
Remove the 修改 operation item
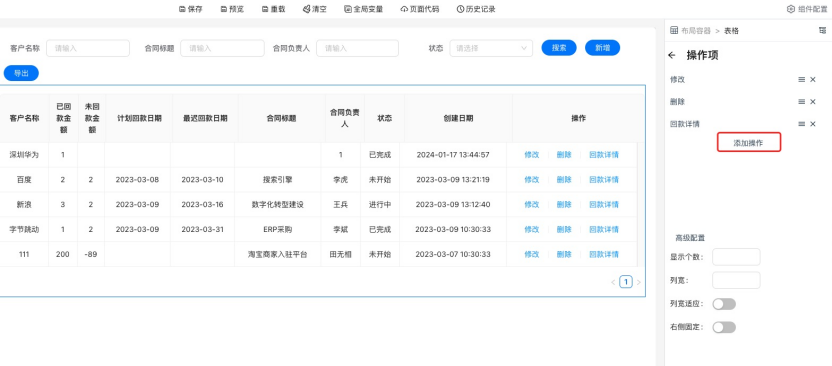coord(813,80)
